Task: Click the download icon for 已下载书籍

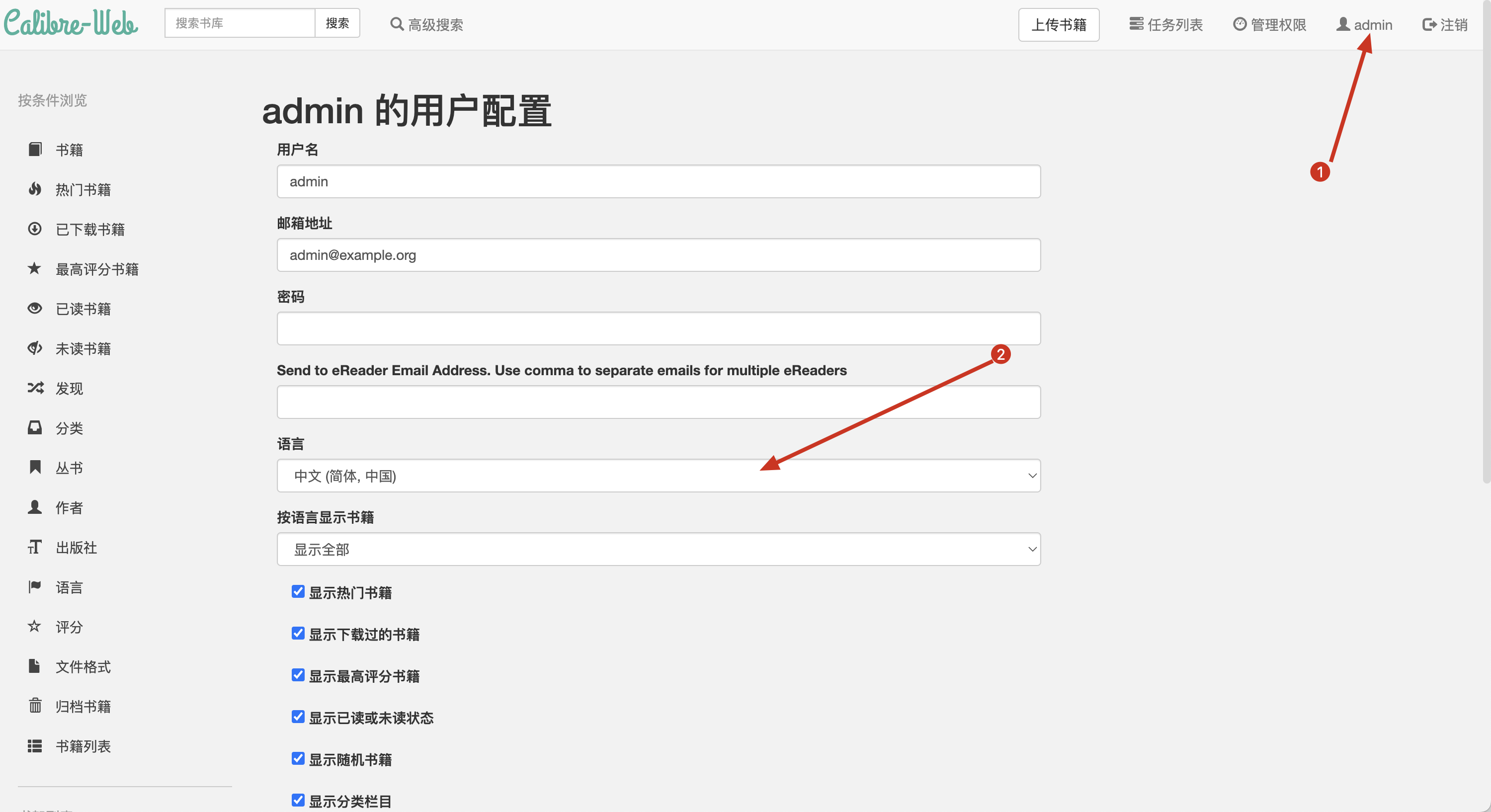Action: (35, 229)
